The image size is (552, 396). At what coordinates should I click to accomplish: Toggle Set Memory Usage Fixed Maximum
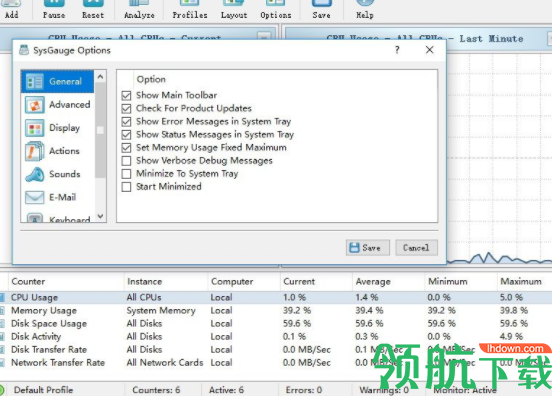coord(126,147)
